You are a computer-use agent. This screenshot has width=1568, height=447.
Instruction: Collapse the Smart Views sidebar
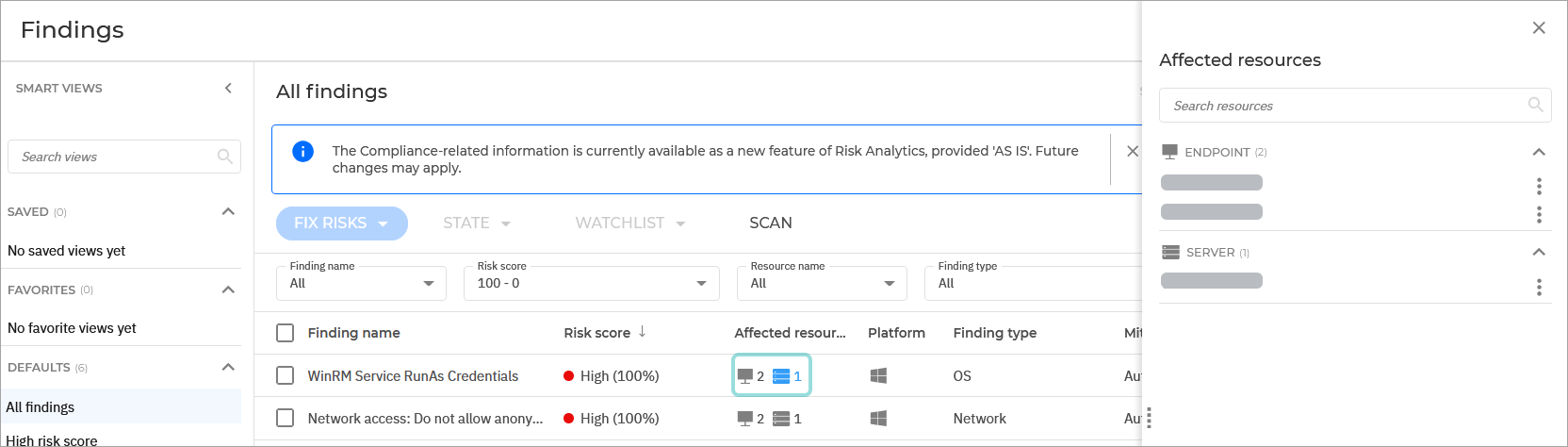click(228, 88)
